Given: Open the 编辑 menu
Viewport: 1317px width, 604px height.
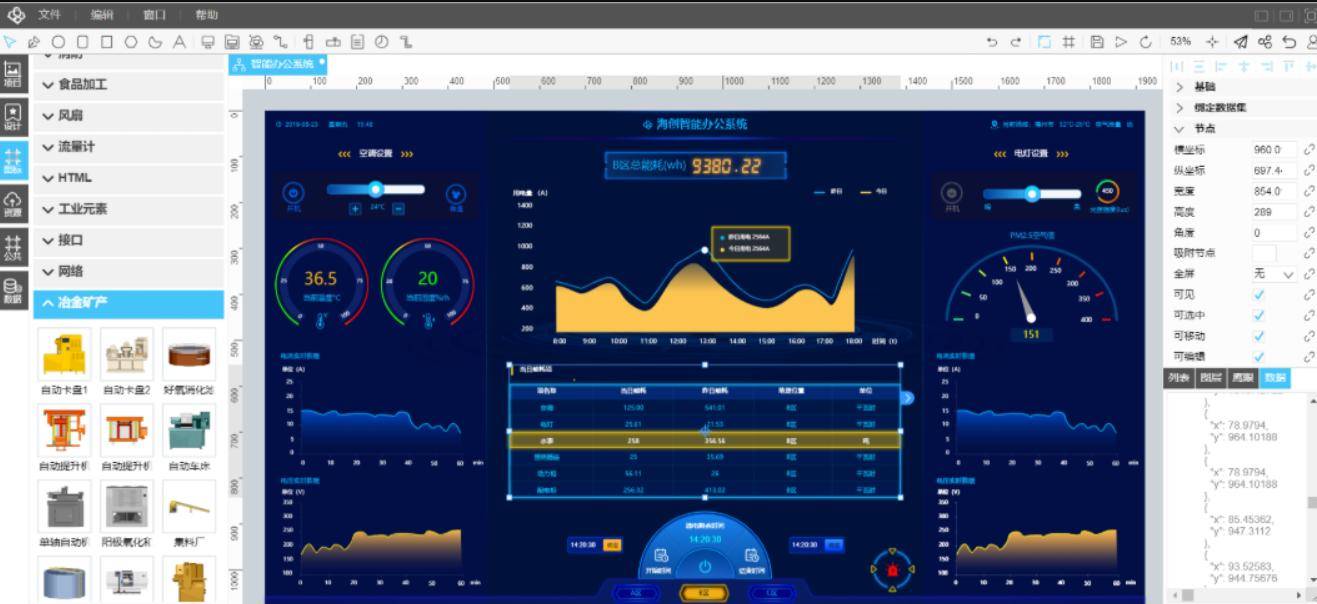Looking at the screenshot, I should pos(102,15).
